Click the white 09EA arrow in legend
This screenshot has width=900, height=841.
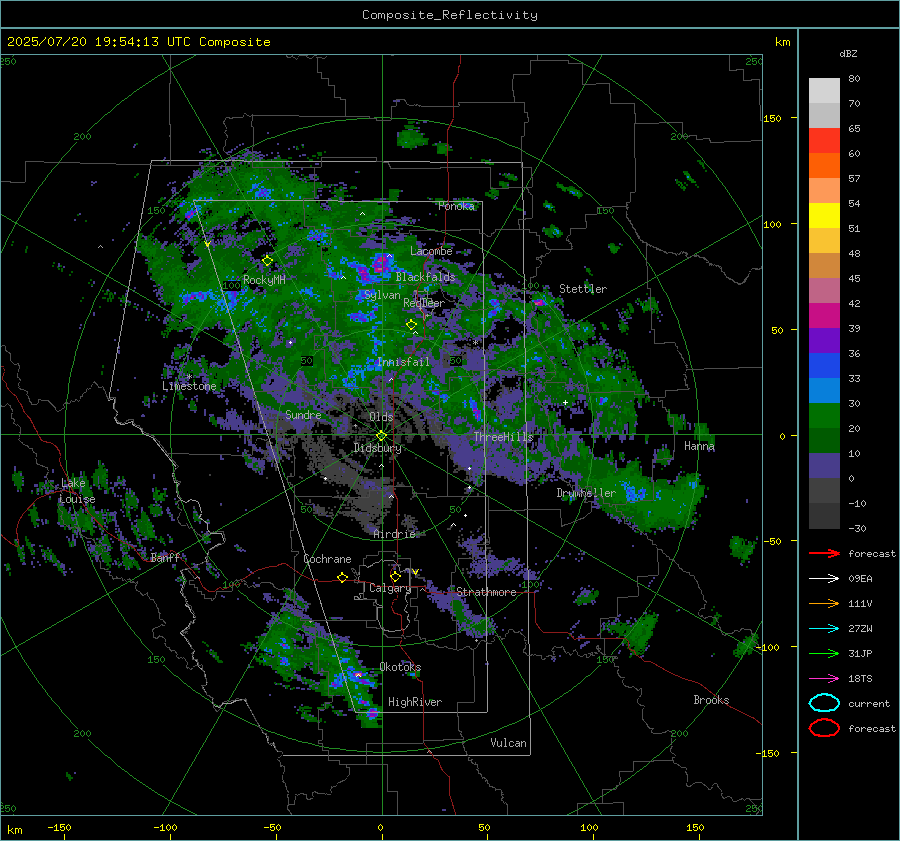(x=824, y=579)
